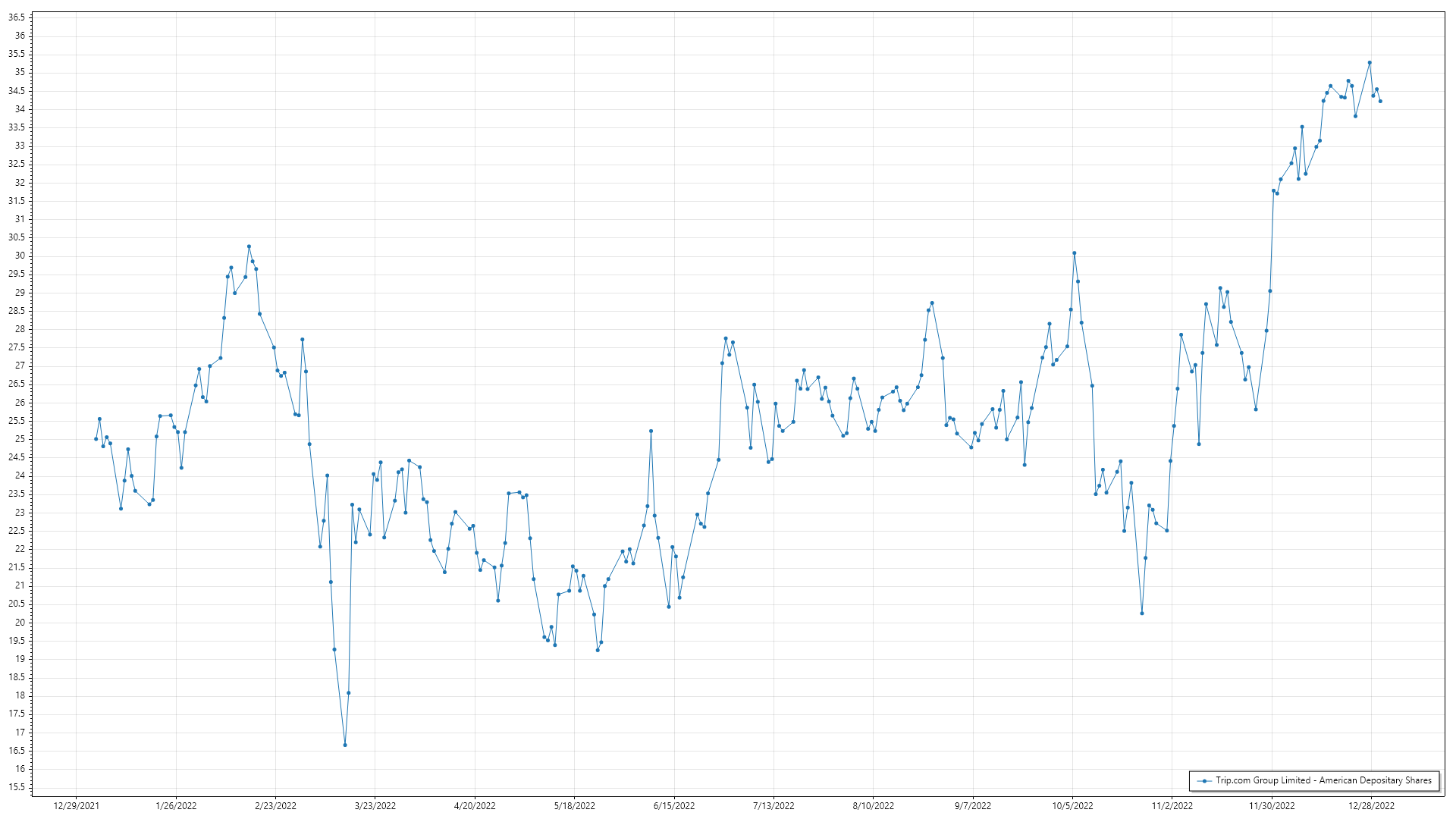Click the lowest data point near 16.5
The height and width of the screenshot is (819, 1456).
[345, 745]
